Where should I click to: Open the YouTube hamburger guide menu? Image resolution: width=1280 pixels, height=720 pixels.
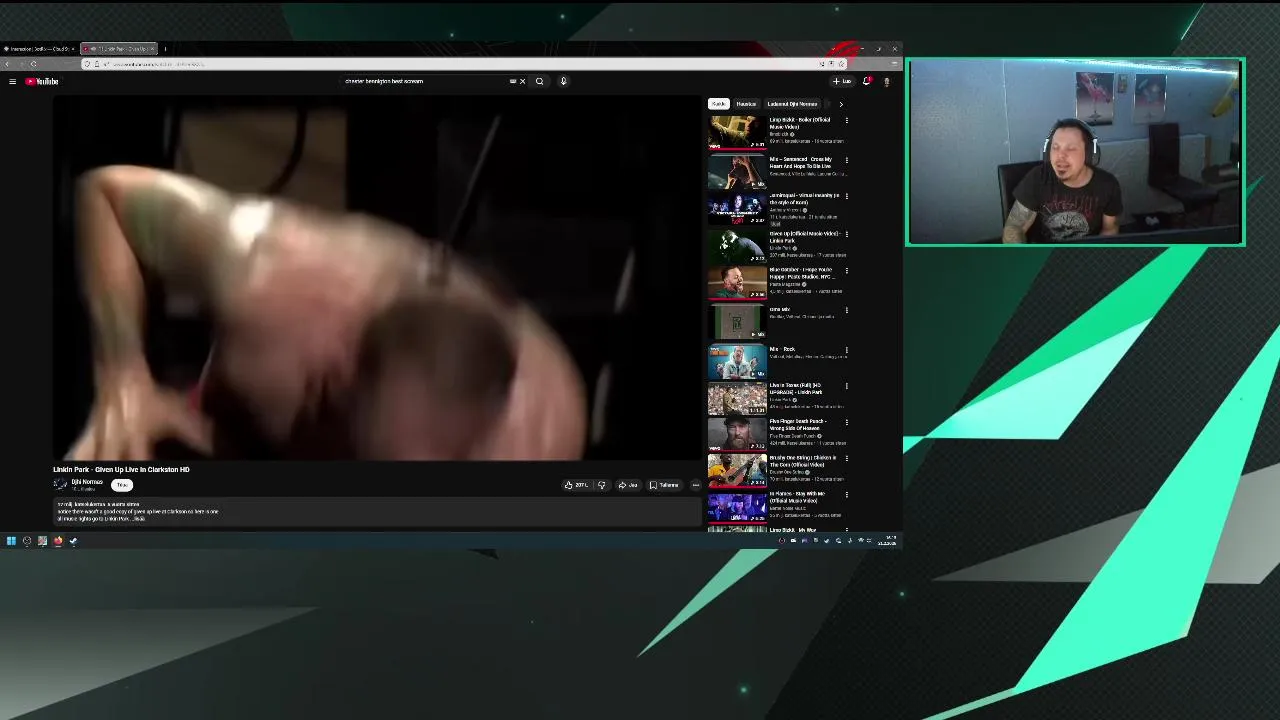[12, 81]
